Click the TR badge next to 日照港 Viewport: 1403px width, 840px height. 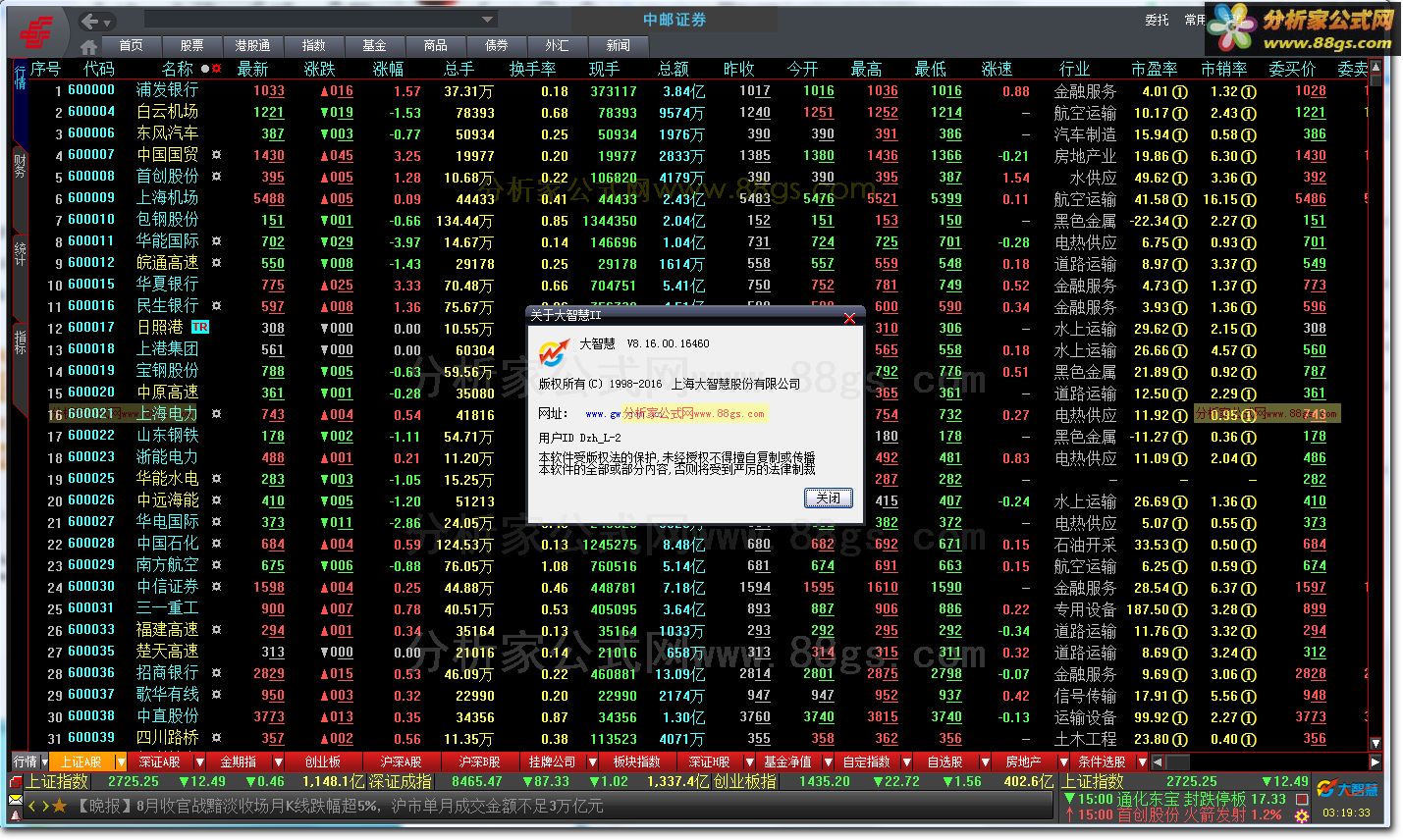200,328
